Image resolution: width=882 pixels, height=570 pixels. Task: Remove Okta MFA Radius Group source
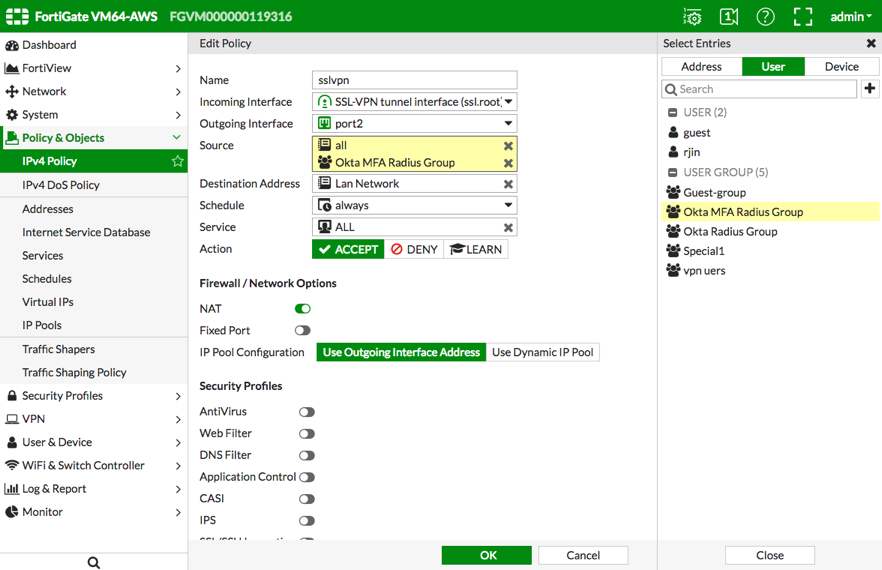pos(508,163)
